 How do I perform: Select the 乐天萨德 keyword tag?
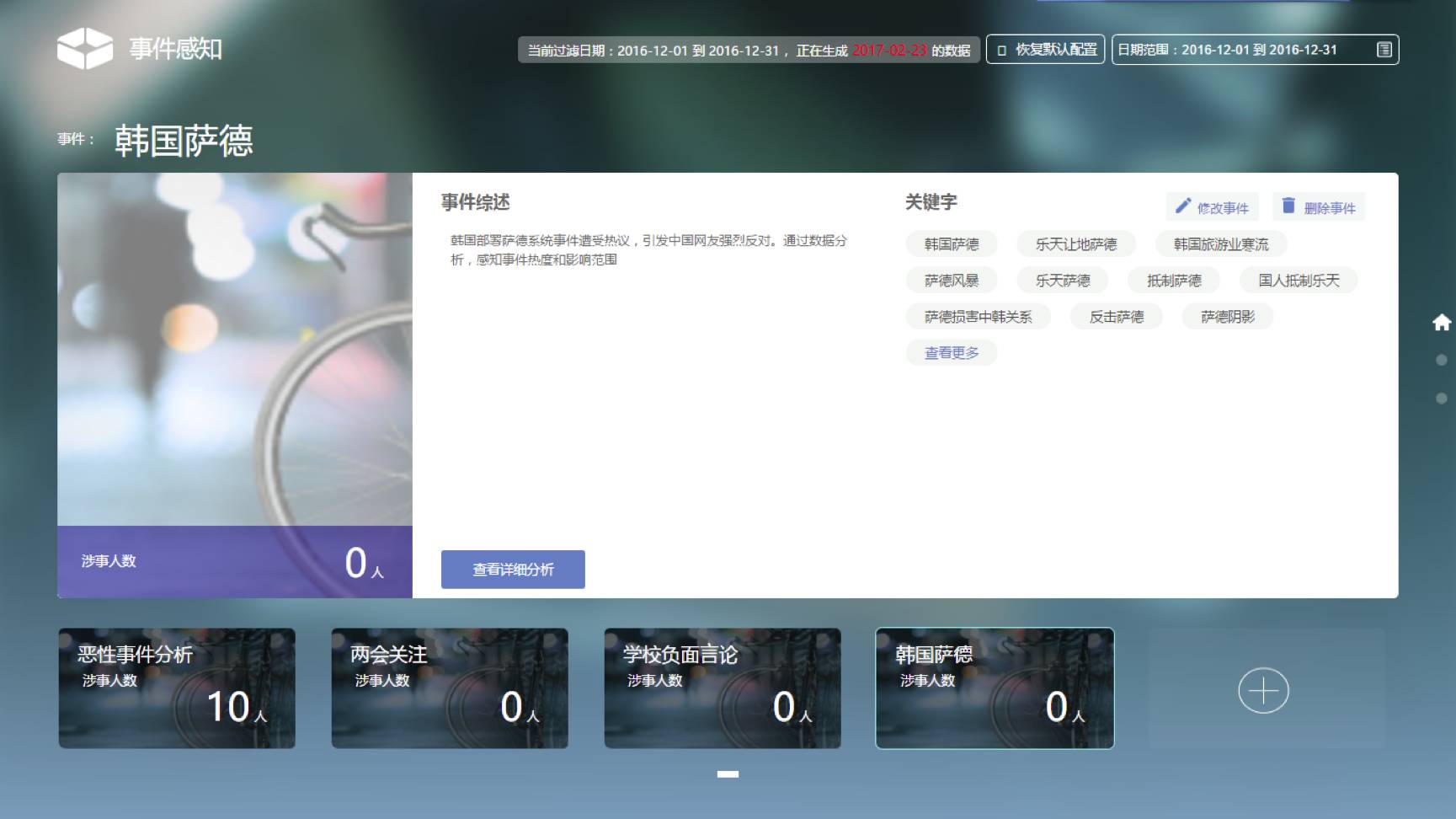[x=1063, y=281]
